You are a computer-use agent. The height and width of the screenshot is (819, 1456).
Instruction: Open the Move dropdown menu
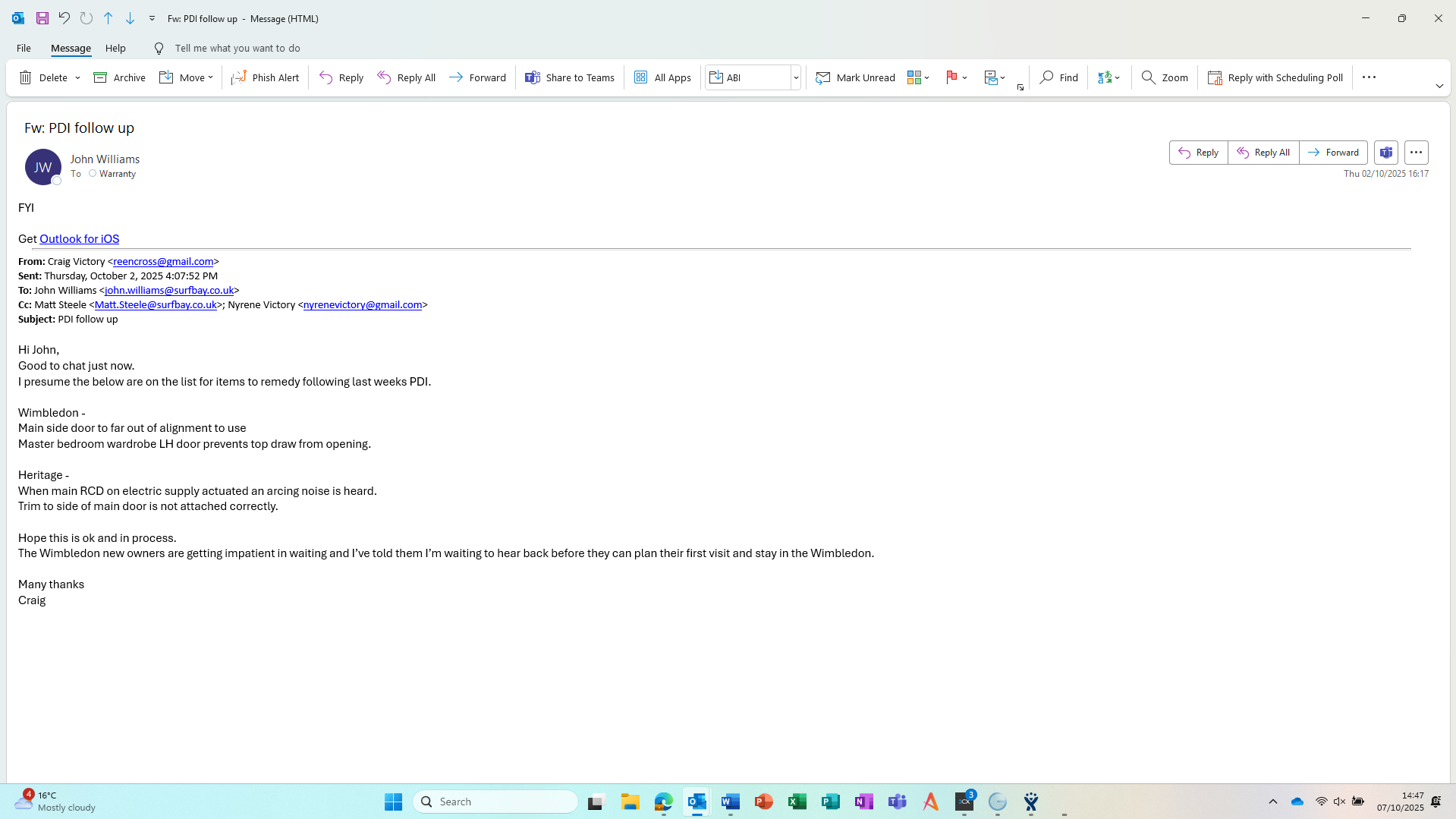(187, 77)
